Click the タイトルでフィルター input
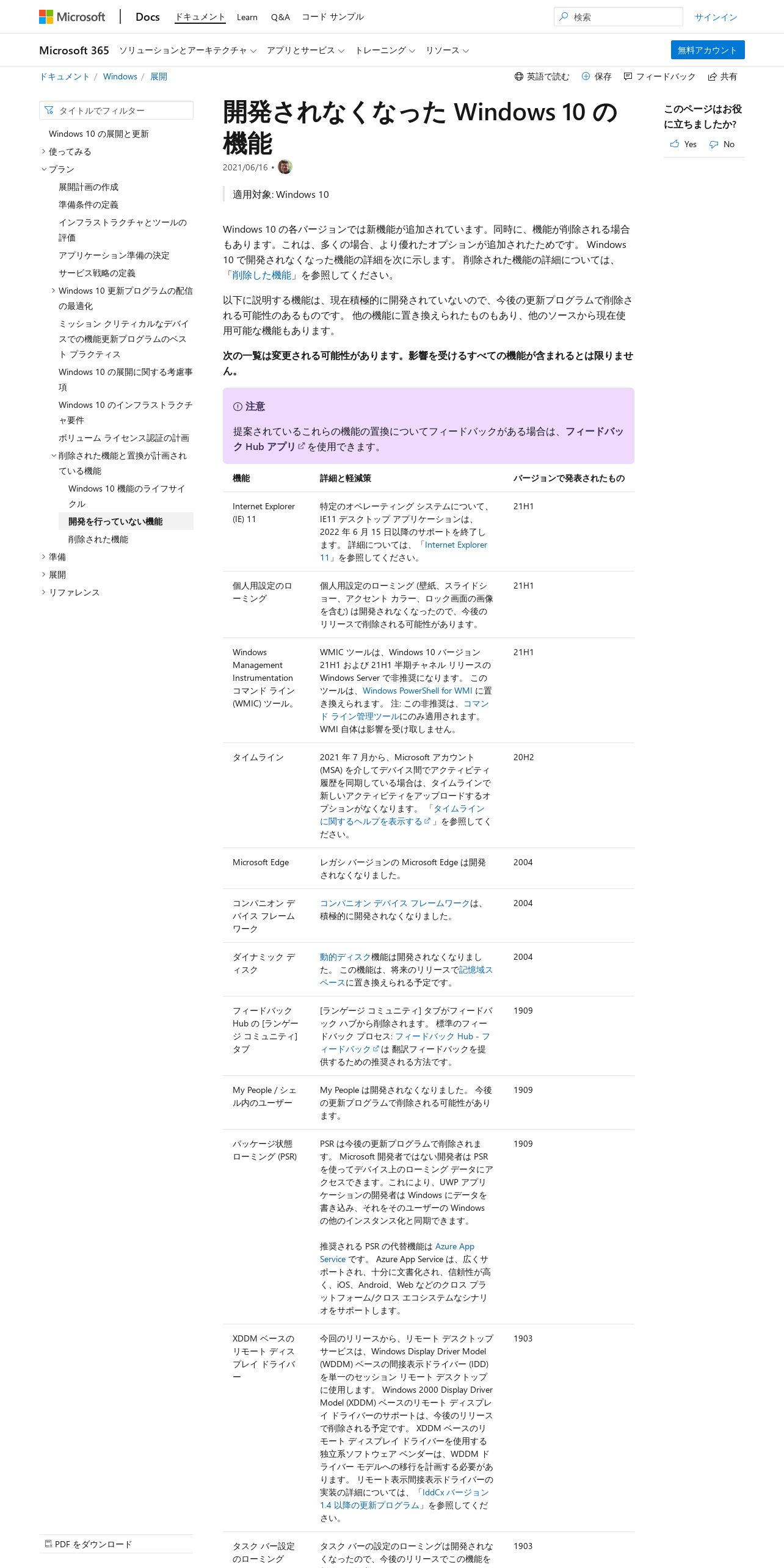 coord(116,111)
